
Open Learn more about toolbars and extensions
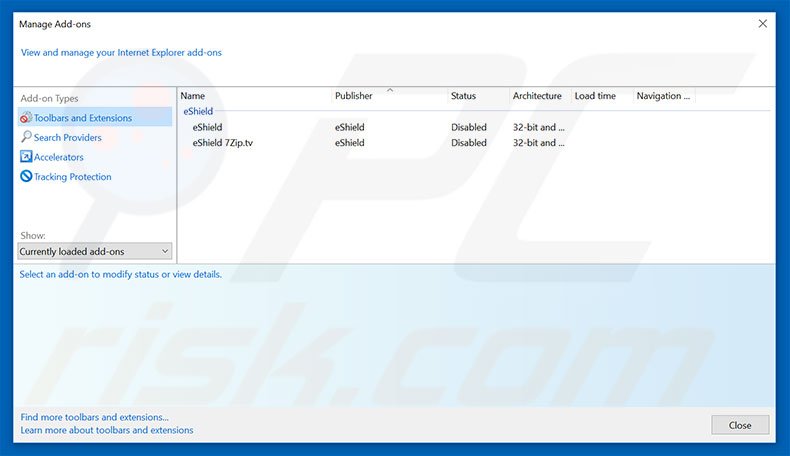coord(107,430)
